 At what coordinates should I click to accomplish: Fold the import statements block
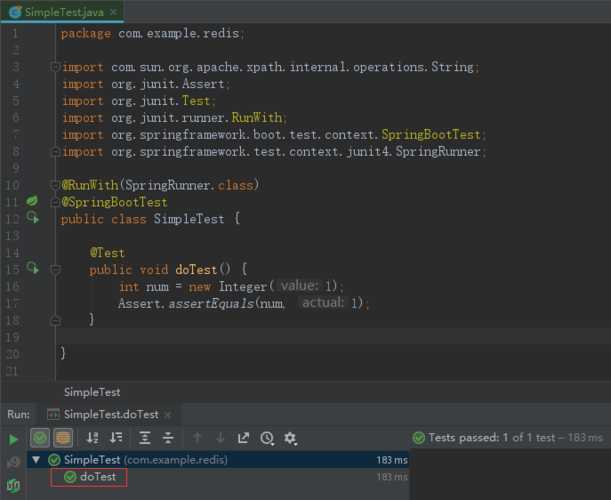click(x=54, y=67)
